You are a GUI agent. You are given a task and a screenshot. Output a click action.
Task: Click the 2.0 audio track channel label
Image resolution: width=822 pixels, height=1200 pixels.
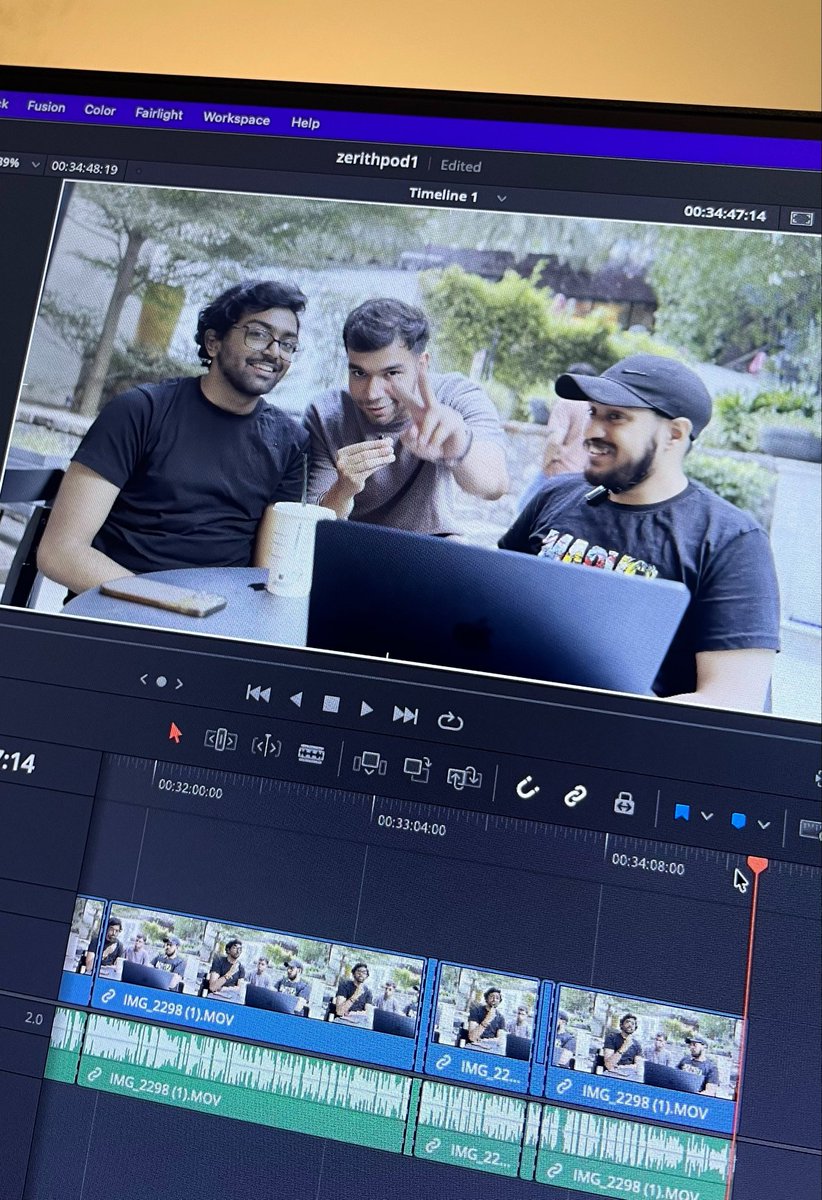click(x=34, y=1017)
